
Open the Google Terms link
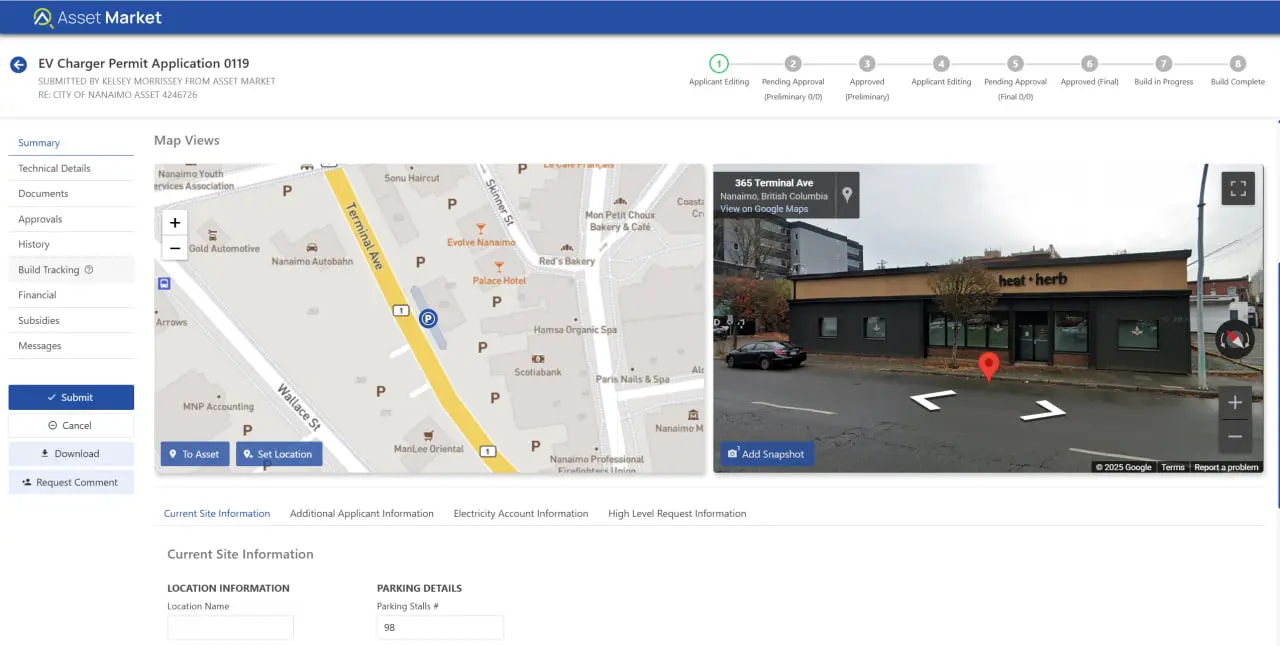click(1173, 467)
